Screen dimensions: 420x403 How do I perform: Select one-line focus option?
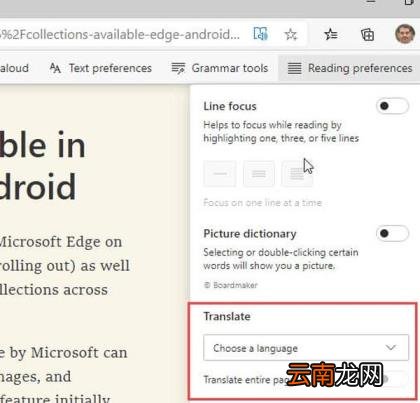[x=220, y=174]
